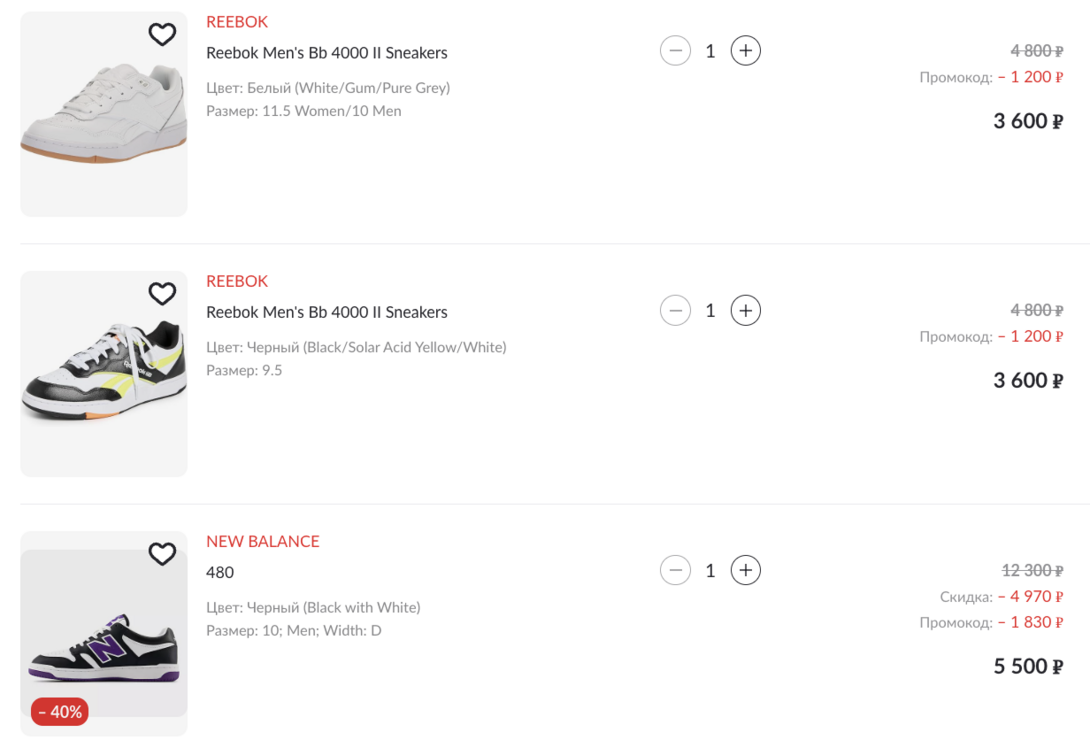This screenshot has height=740, width=1090.
Task: Open the 480 product title link
Action: 220,573
